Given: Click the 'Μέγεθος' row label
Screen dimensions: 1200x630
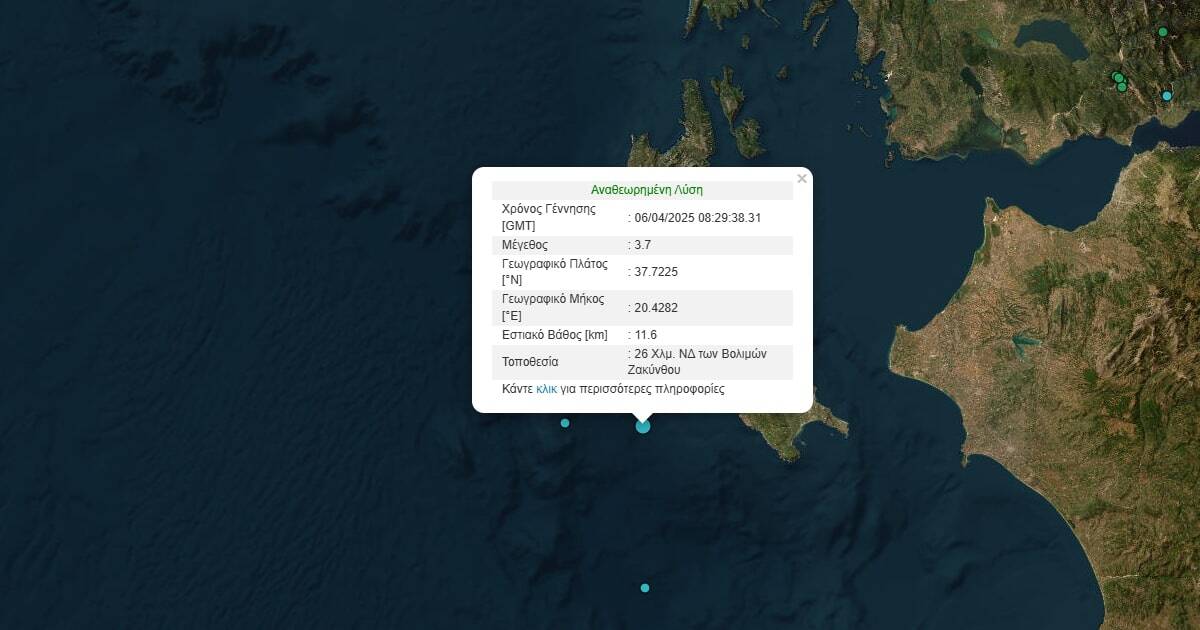Looking at the screenshot, I should click(x=525, y=245).
